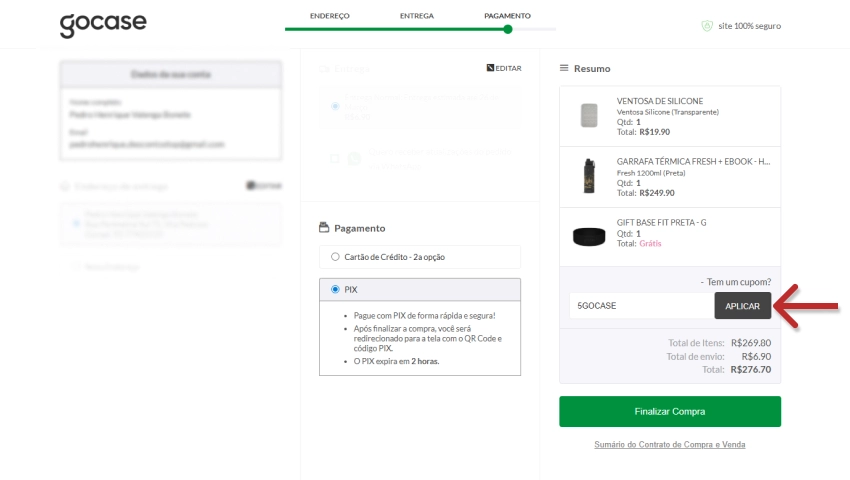Click the Resumo list icon
This screenshot has height=480, width=850.
coord(564,68)
